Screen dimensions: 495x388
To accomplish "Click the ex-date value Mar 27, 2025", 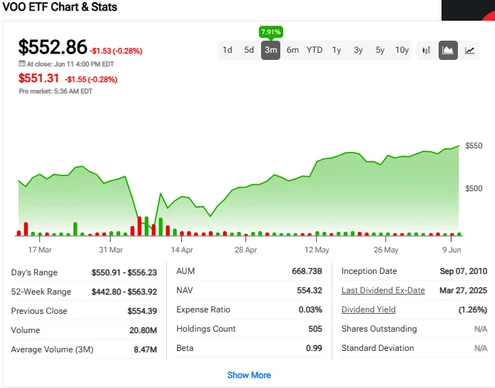I will point(463,290).
